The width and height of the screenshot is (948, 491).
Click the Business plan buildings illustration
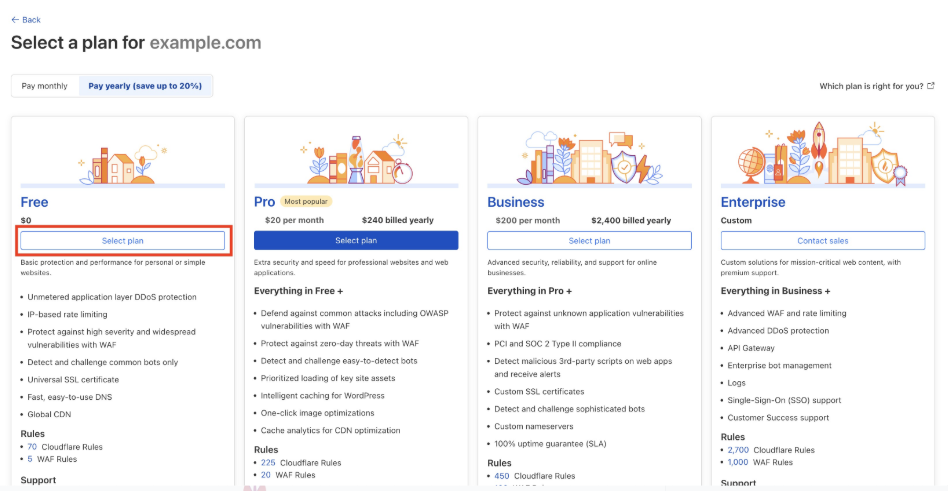[589, 158]
